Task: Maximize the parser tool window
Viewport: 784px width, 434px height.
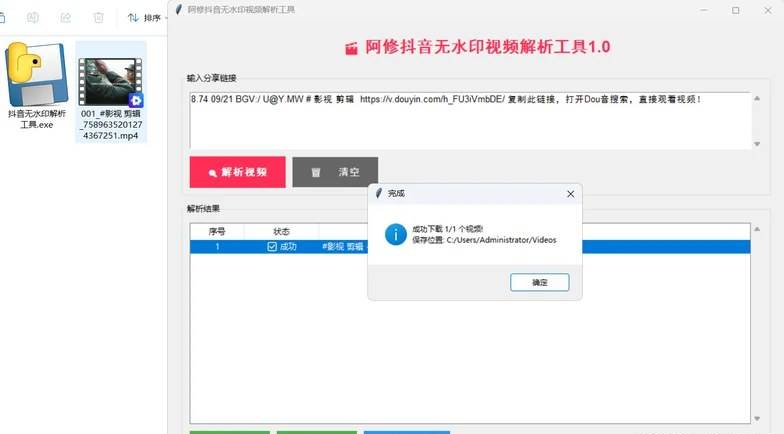Action: pos(736,10)
